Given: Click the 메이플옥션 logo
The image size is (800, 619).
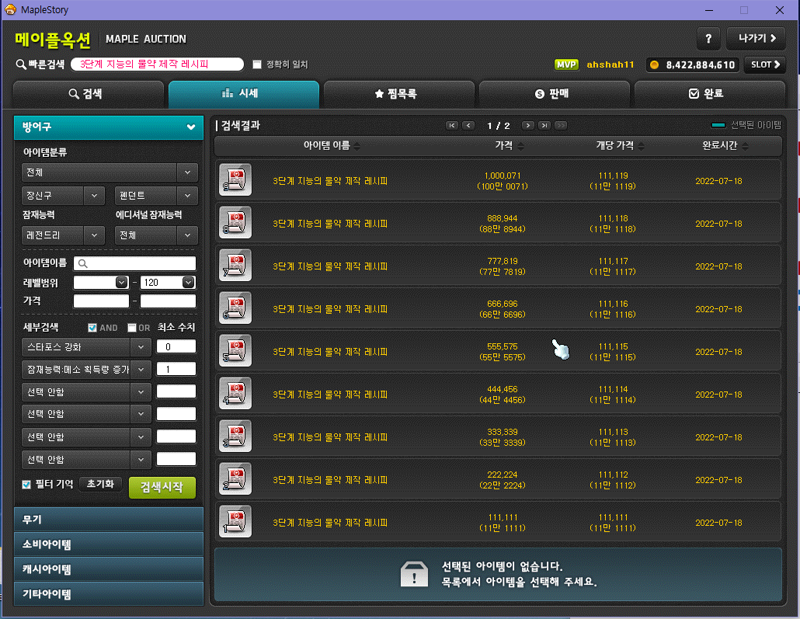Looking at the screenshot, I should (53, 39).
